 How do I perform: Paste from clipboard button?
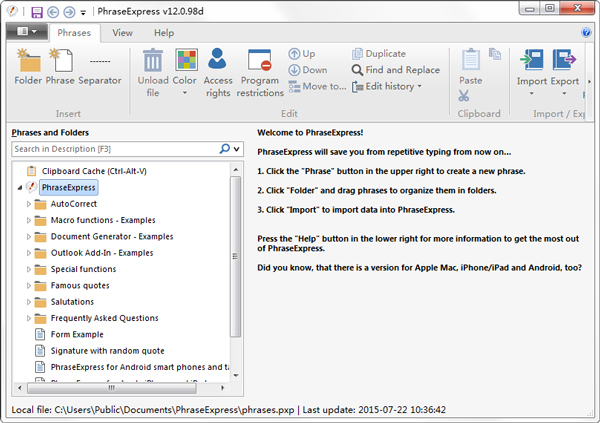[x=471, y=67]
